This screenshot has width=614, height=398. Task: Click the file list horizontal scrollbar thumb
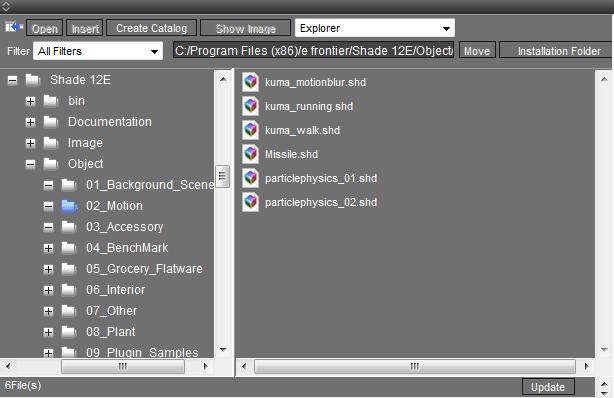415,366
